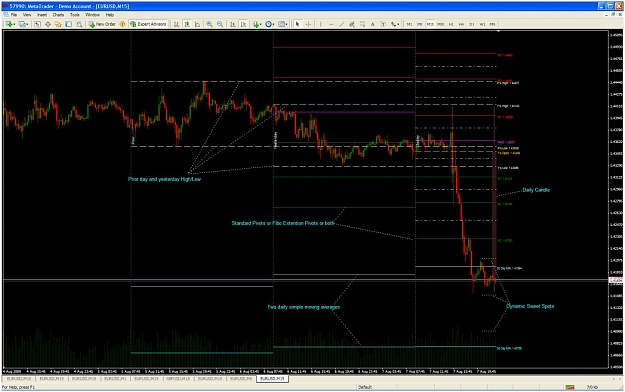
Task: Open the Charts menu
Action: pyautogui.click(x=58, y=15)
